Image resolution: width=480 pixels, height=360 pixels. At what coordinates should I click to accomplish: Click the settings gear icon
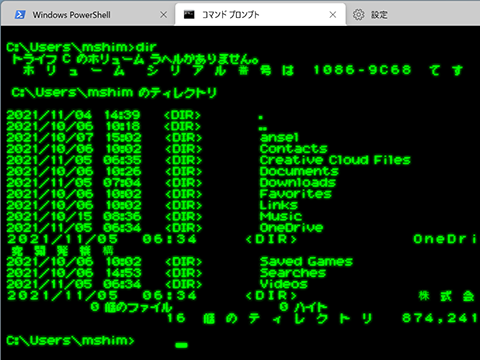tap(359, 15)
